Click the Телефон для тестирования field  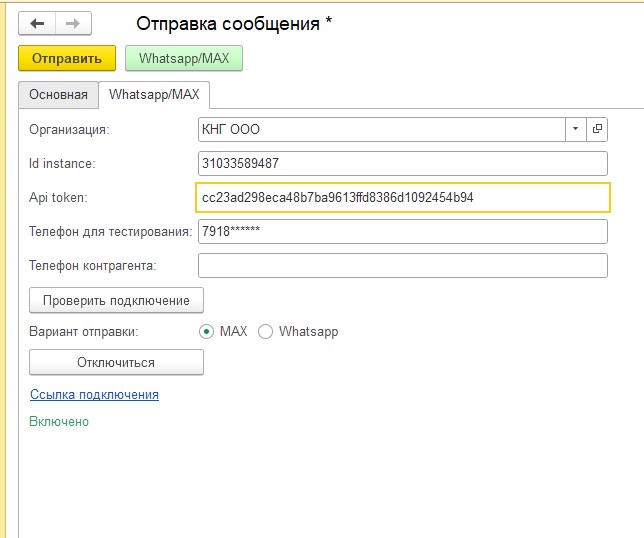[x=403, y=232]
